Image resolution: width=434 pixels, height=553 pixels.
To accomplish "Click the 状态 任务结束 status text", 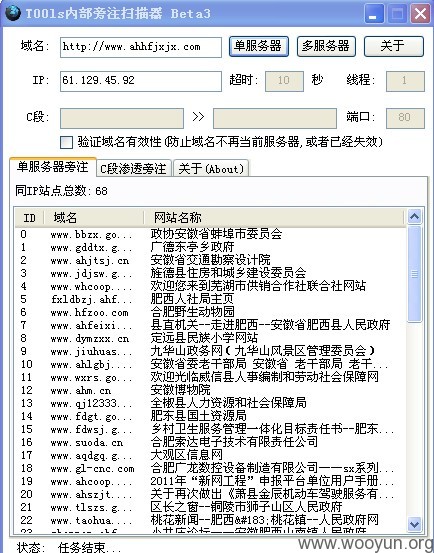I will point(69,547).
